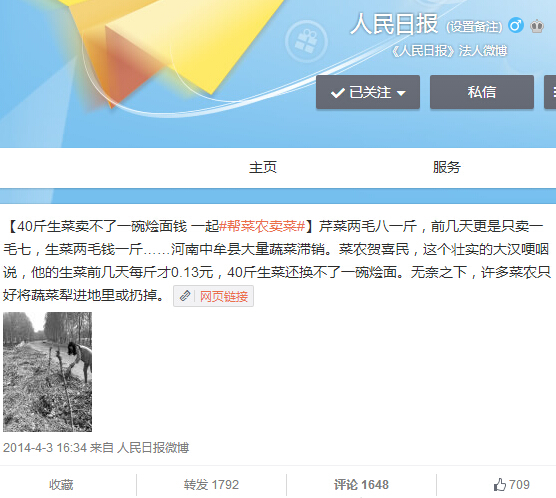Click 设置备注 to set a remark
Image resolution: width=556 pixels, height=498 pixels.
474,27
